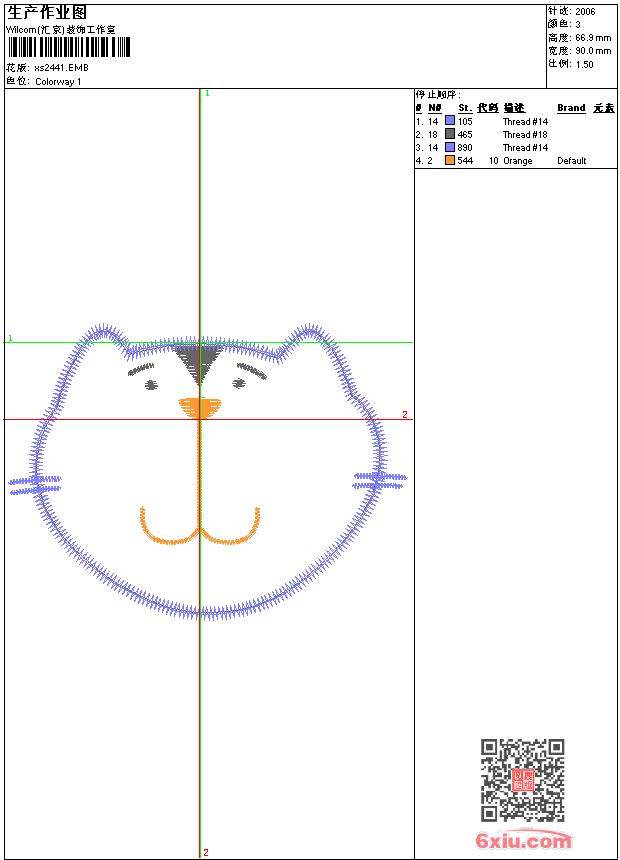The width and height of the screenshot is (620, 860).
Task: Click the xs2441.EMB file name
Action: pyautogui.click(x=61, y=68)
